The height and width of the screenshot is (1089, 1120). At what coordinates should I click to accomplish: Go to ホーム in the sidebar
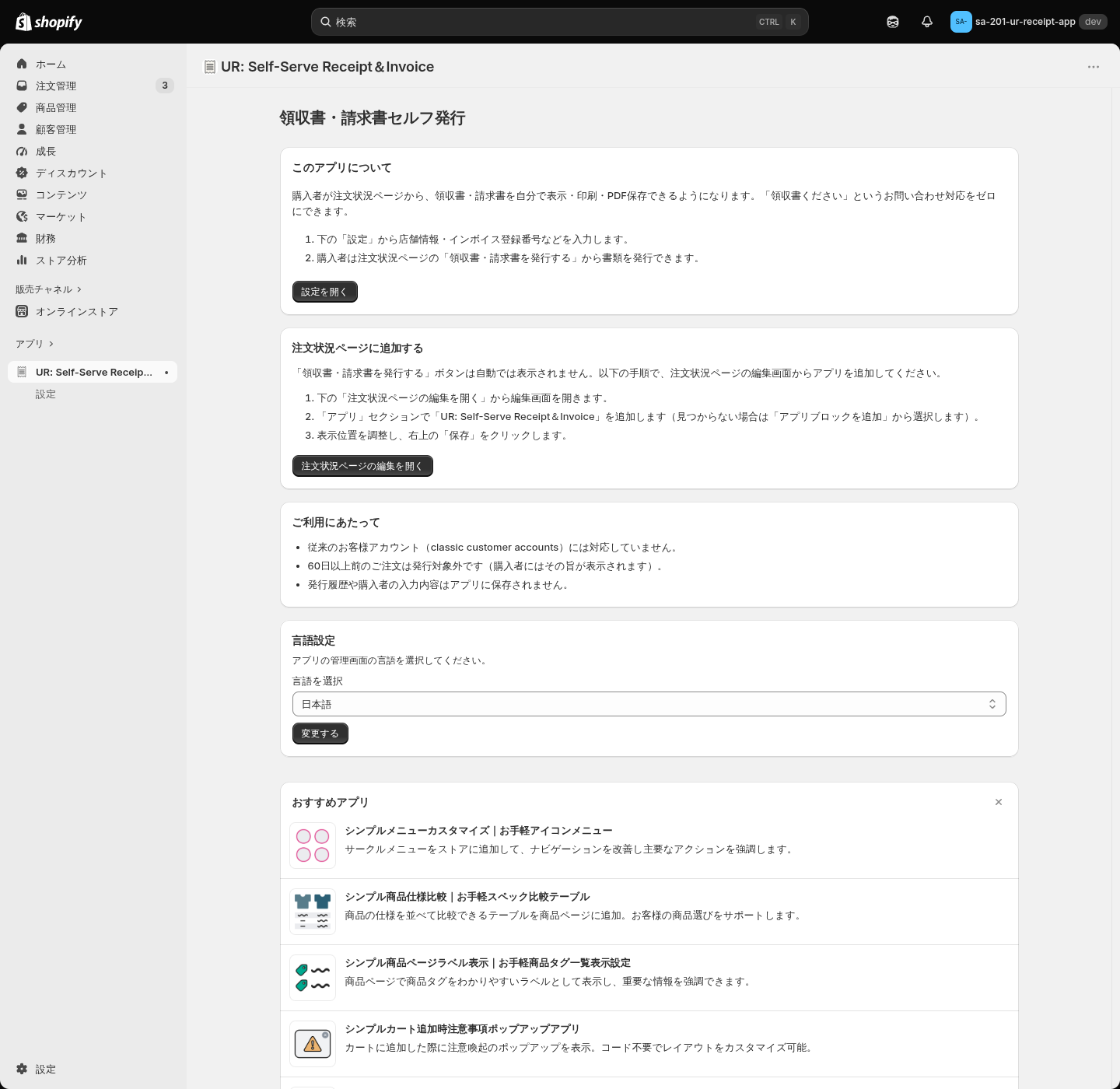pyautogui.click(x=93, y=64)
